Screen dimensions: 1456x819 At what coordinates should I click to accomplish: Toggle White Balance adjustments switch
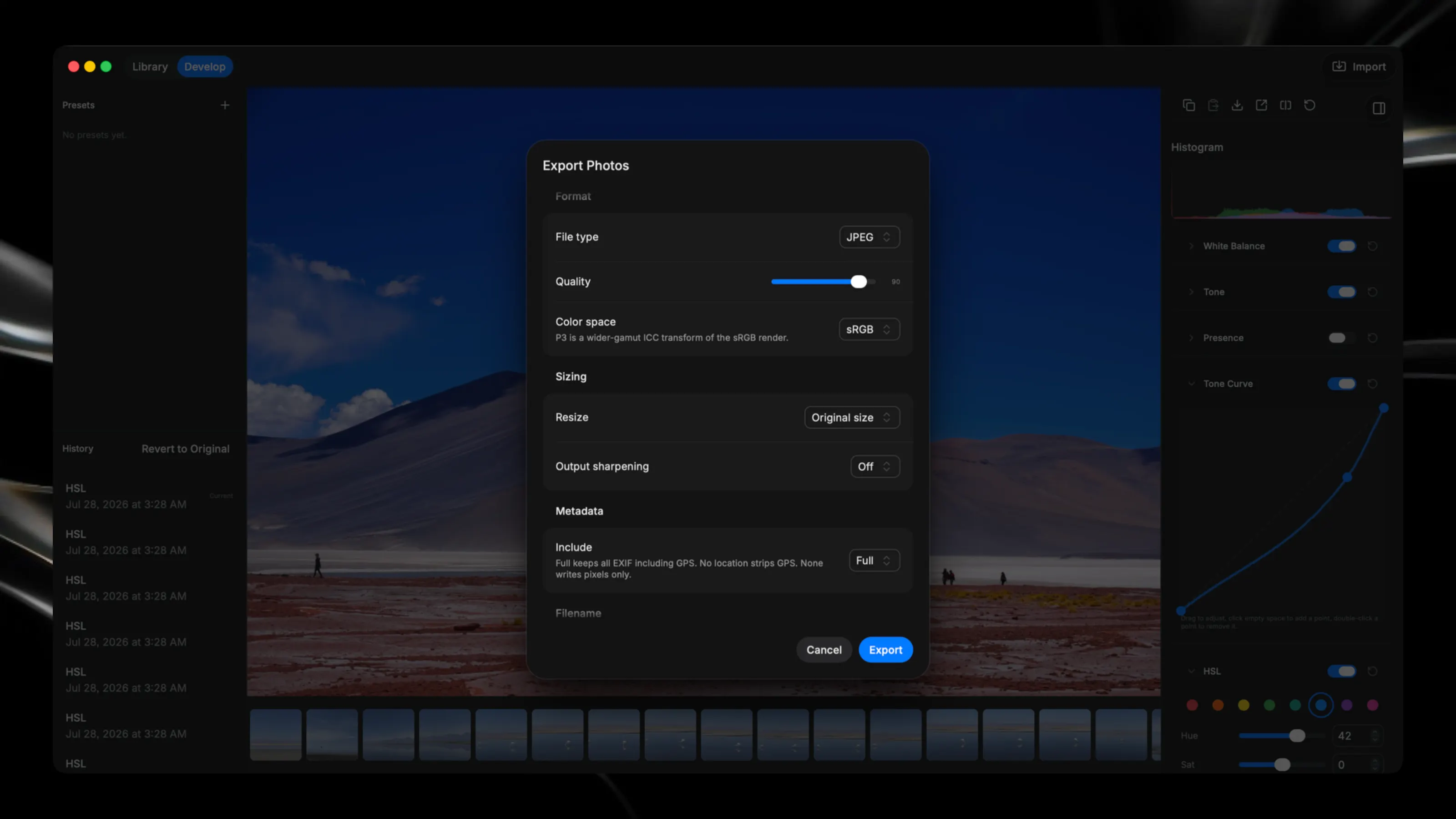point(1341,246)
